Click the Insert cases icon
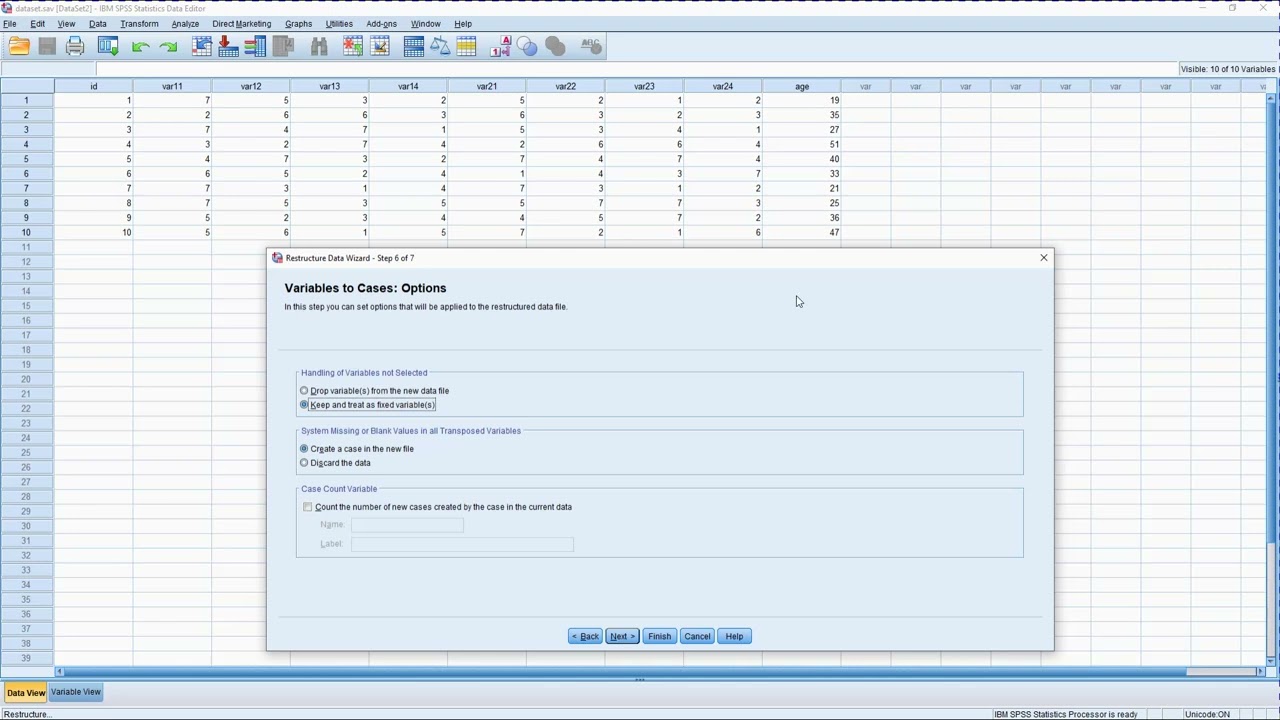This screenshot has width=1280, height=720. point(352,46)
